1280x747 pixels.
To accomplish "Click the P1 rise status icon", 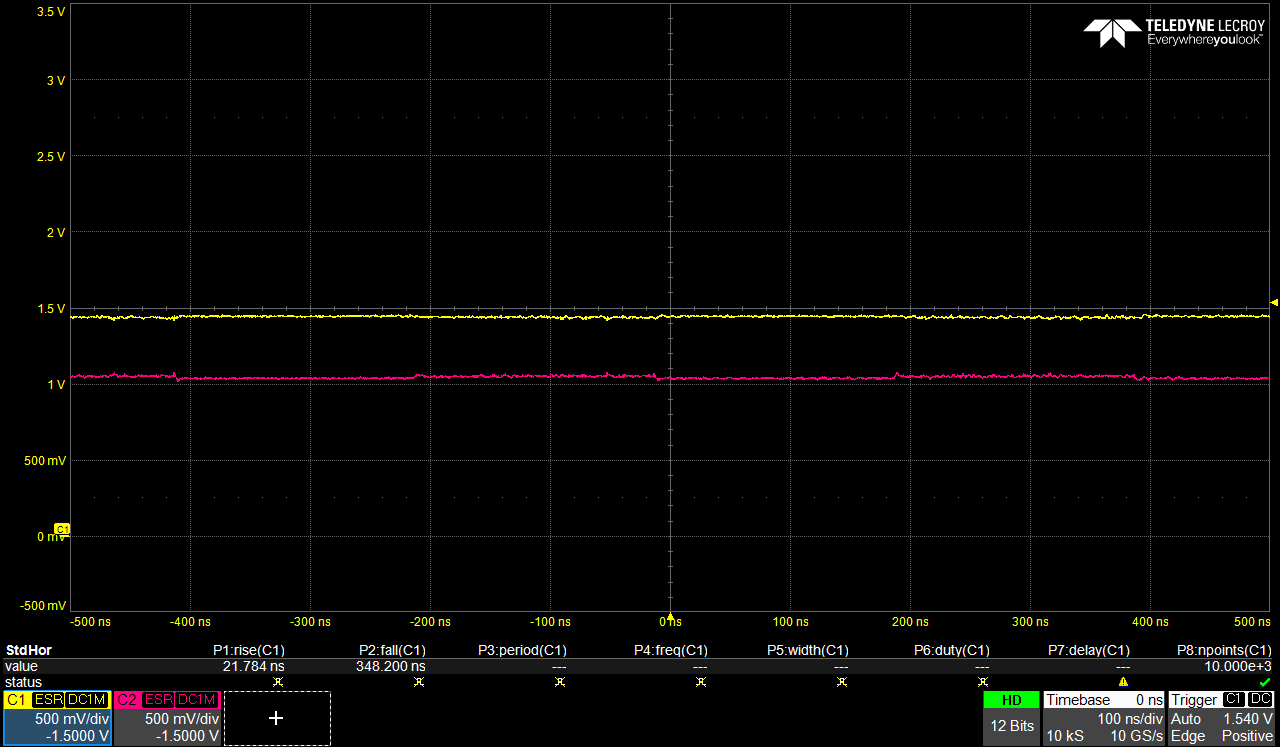I will tap(278, 682).
